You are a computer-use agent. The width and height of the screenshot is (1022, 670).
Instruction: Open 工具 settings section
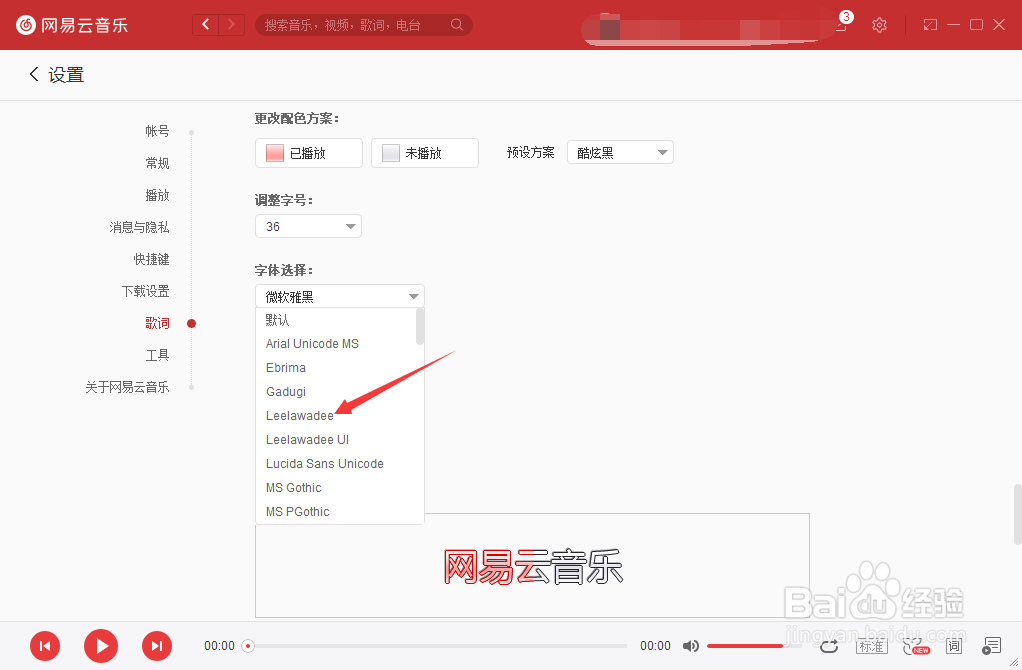(x=157, y=355)
